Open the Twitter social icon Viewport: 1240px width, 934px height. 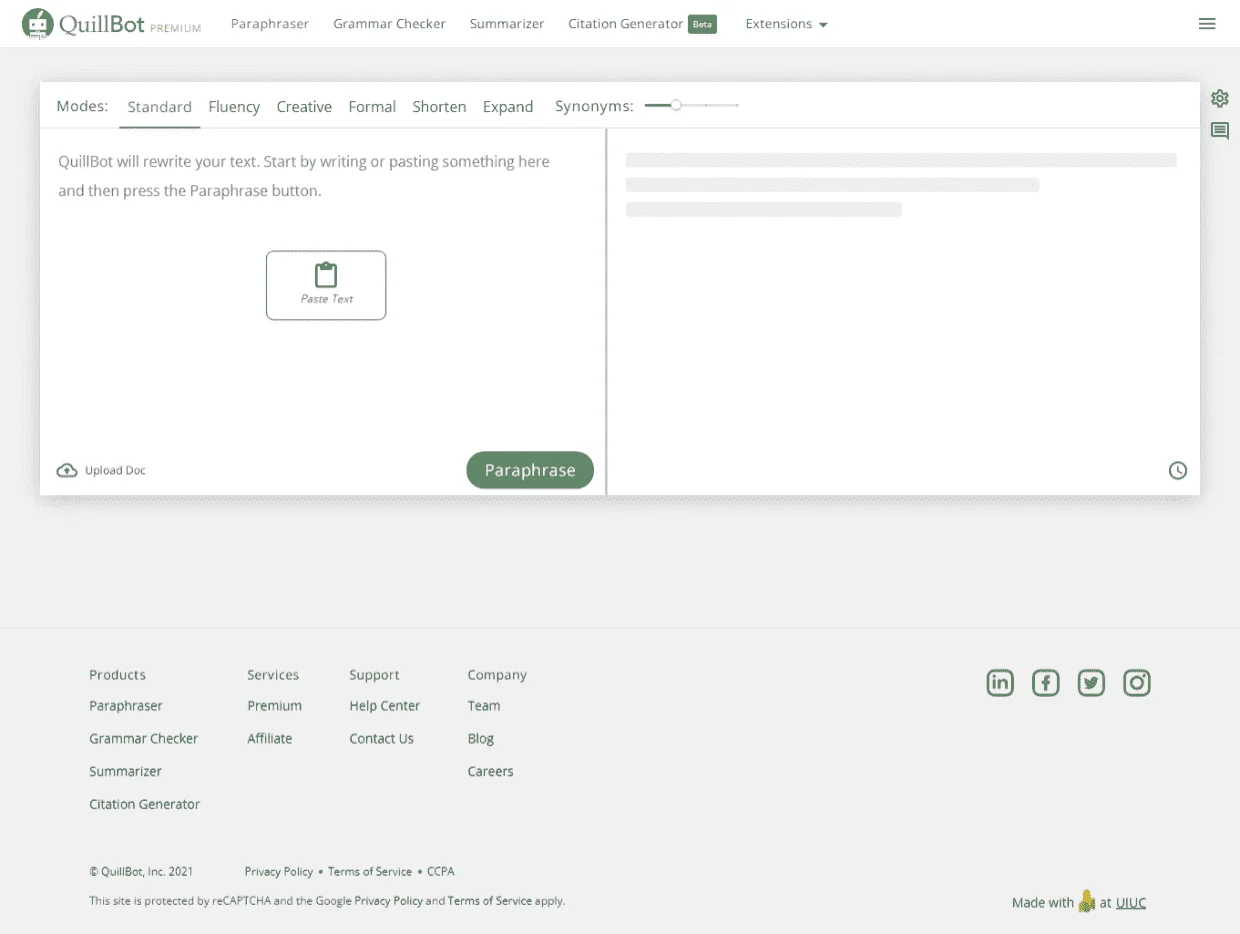[x=1091, y=683]
